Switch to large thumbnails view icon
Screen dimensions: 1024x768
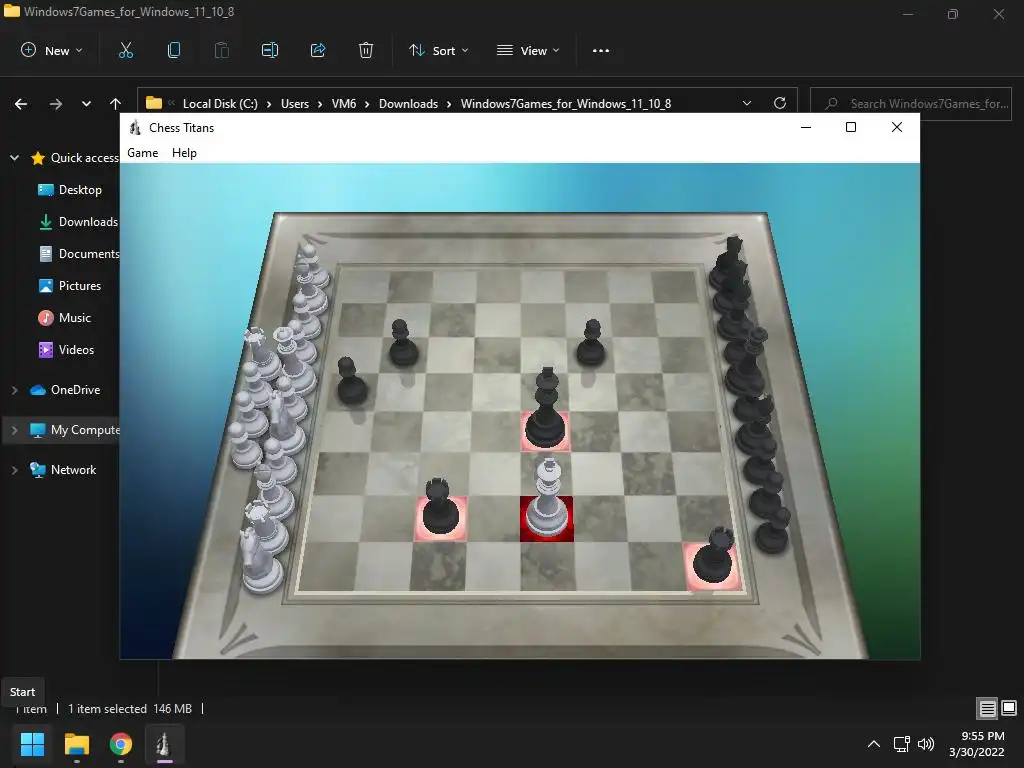point(1009,708)
